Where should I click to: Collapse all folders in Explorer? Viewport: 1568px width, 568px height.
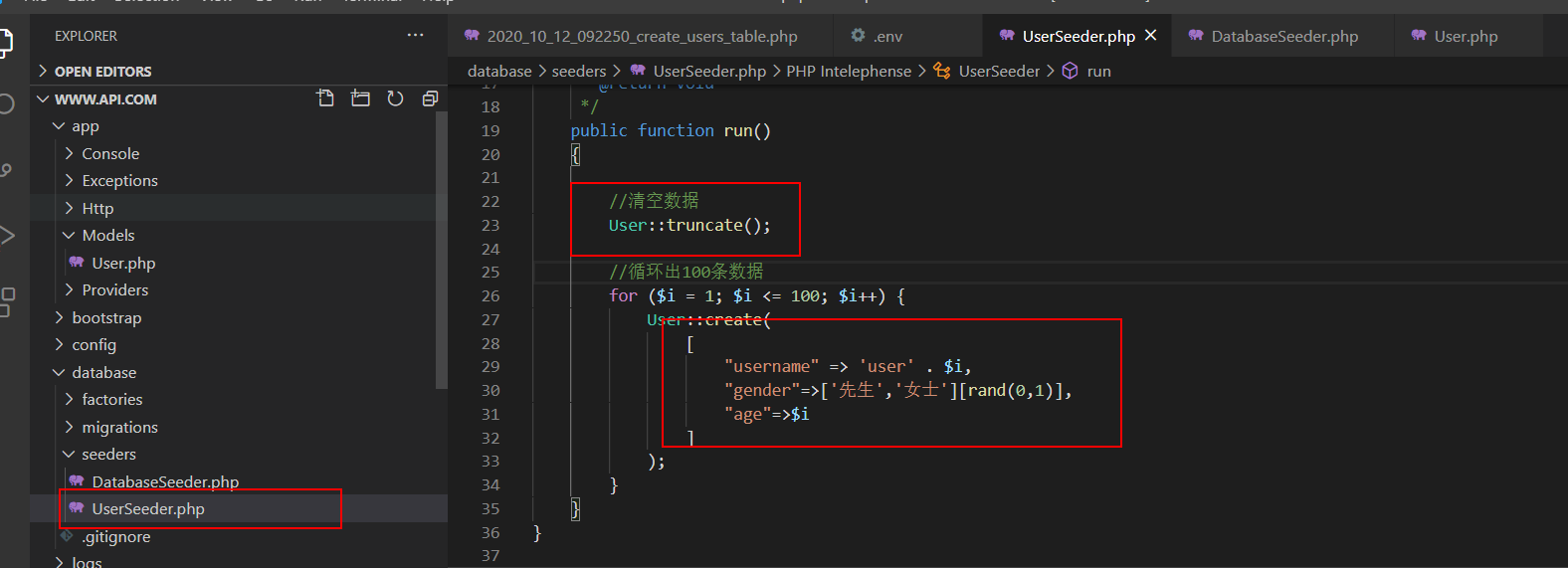[x=430, y=98]
